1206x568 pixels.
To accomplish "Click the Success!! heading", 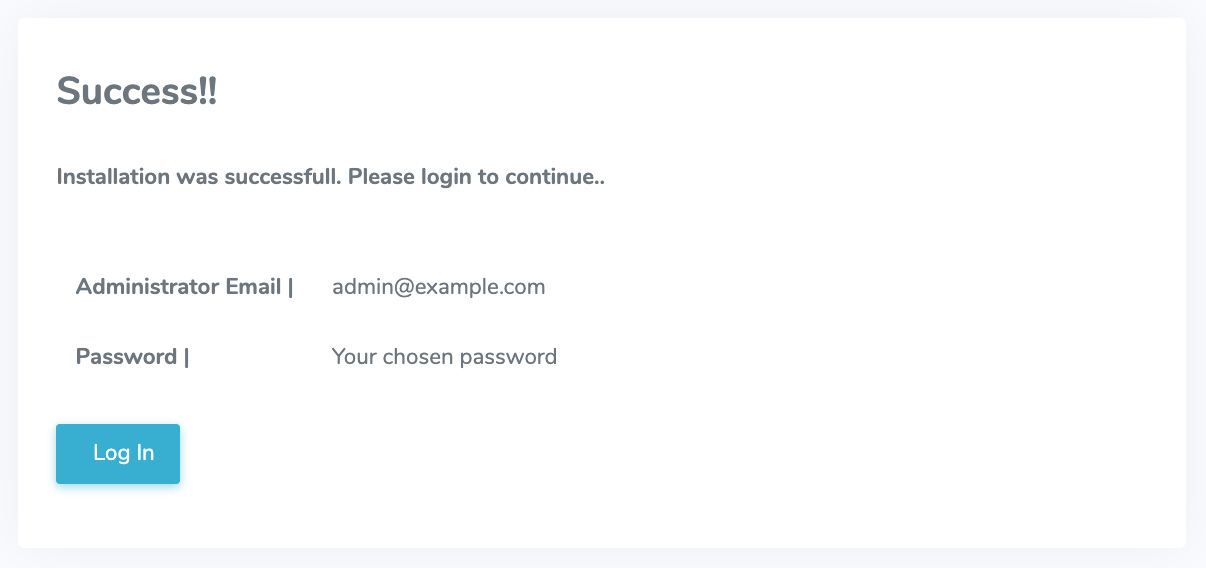I will [137, 92].
